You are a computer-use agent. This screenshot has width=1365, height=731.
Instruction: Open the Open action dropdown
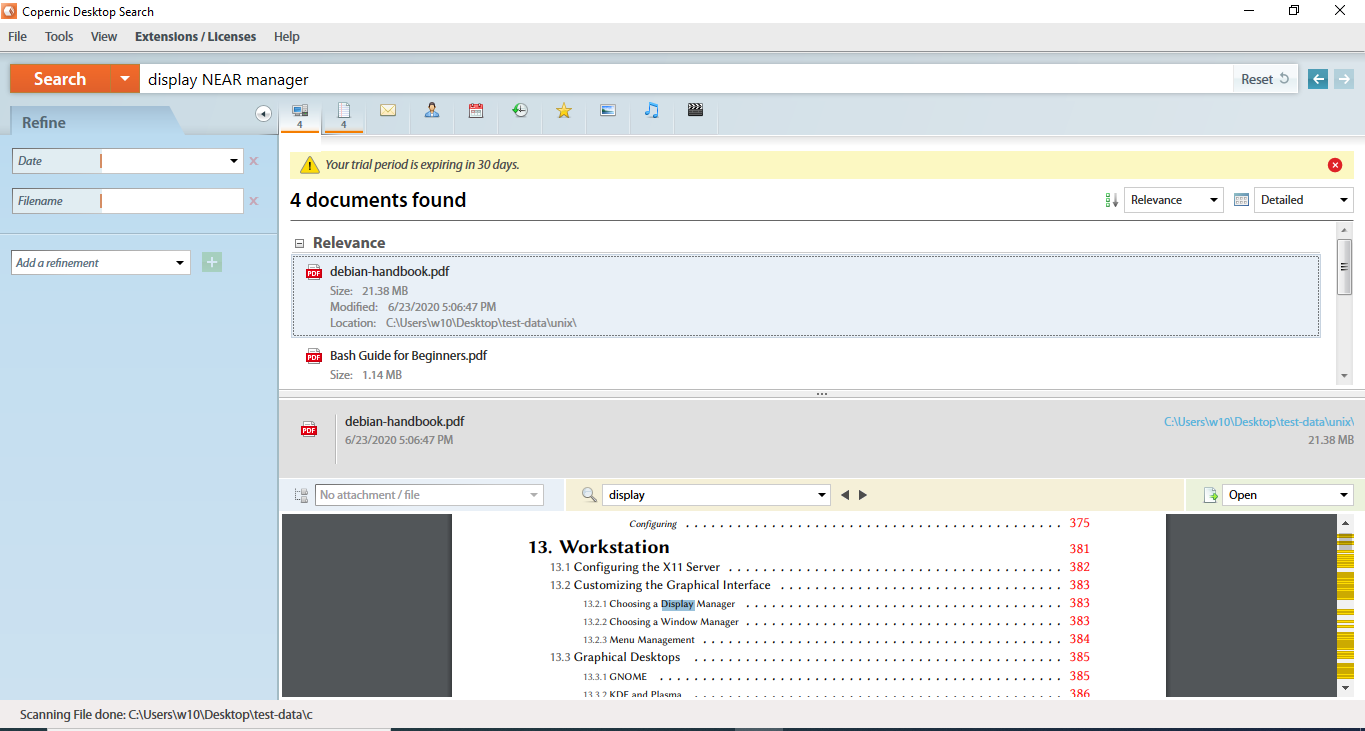click(1287, 495)
